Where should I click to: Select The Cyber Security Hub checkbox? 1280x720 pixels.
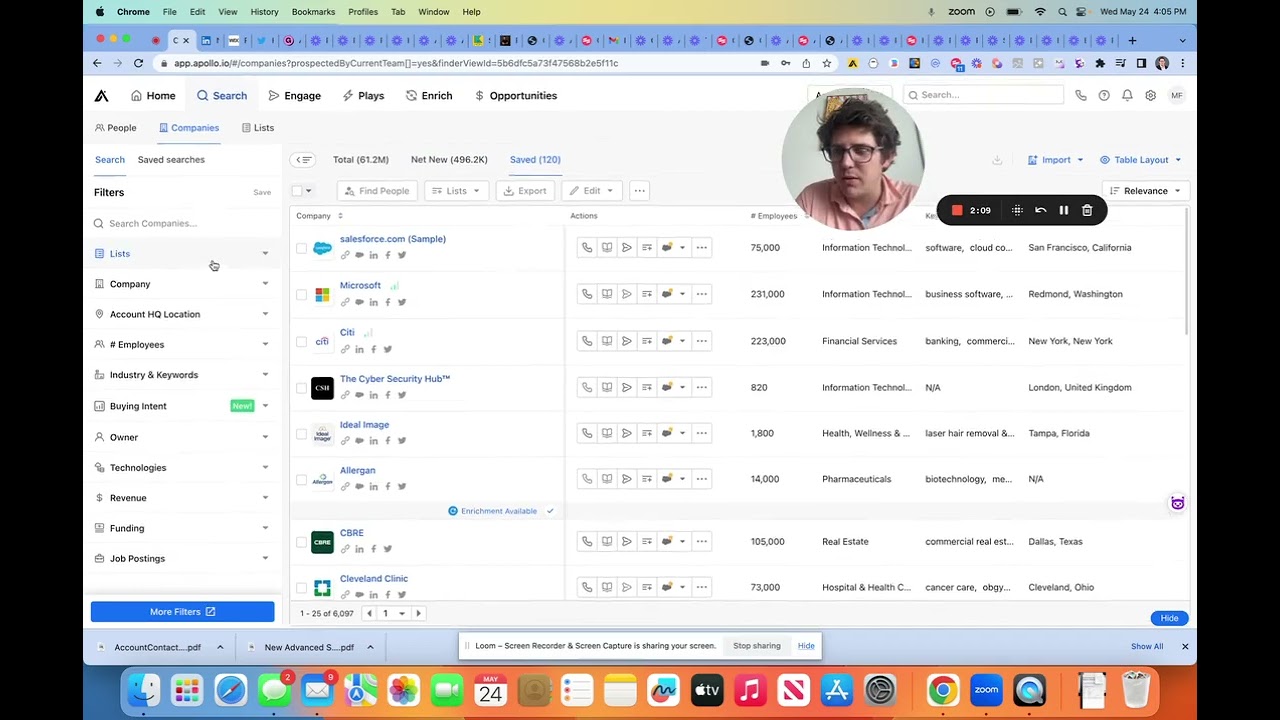tap(301, 387)
